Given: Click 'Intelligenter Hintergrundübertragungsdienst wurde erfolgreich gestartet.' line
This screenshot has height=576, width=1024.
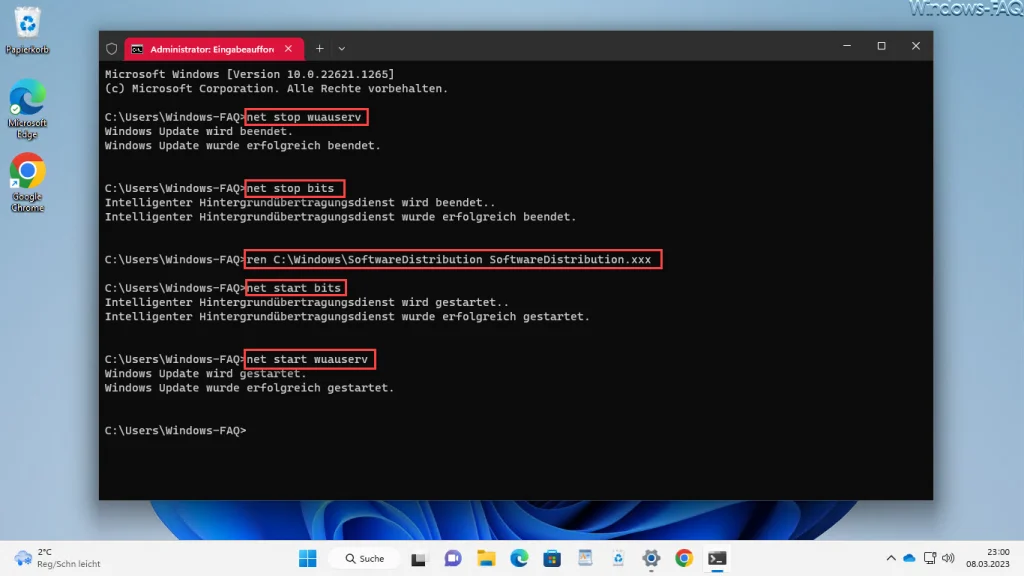Looking at the screenshot, I should 347,317.
